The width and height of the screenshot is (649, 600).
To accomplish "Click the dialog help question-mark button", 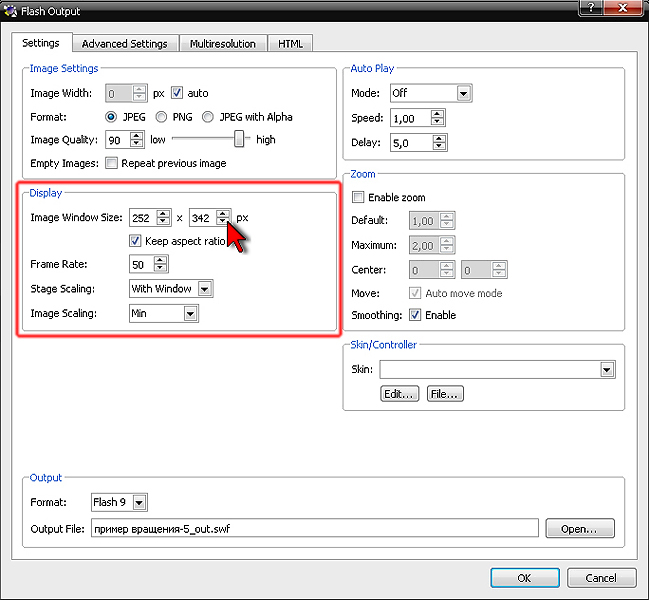I will (591, 7).
